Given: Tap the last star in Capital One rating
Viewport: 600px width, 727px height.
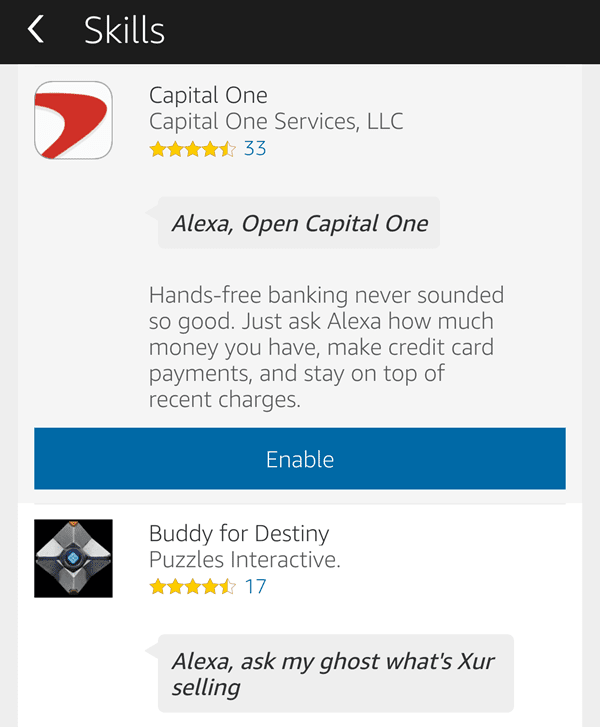Looking at the screenshot, I should click(x=228, y=149).
